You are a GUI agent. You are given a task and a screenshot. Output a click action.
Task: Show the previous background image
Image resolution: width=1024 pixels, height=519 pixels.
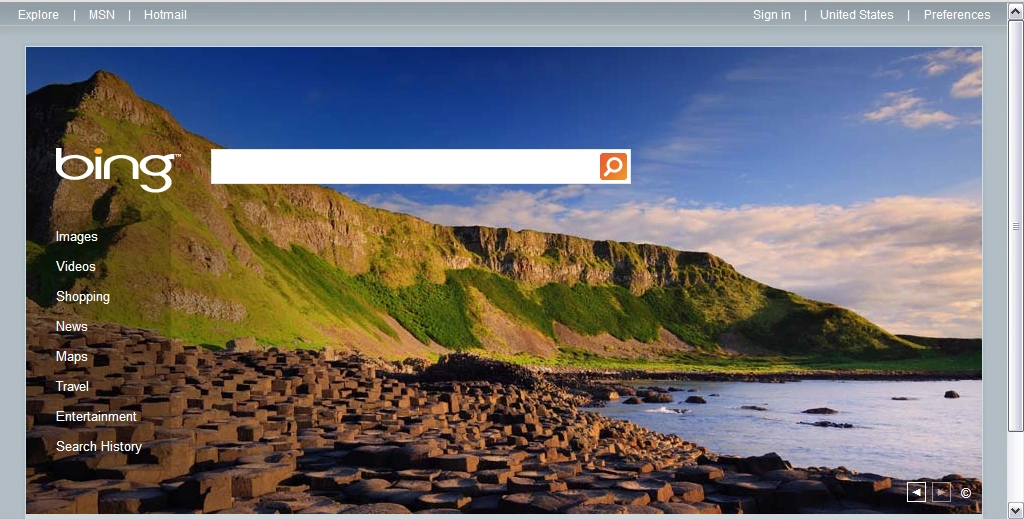[x=916, y=492]
